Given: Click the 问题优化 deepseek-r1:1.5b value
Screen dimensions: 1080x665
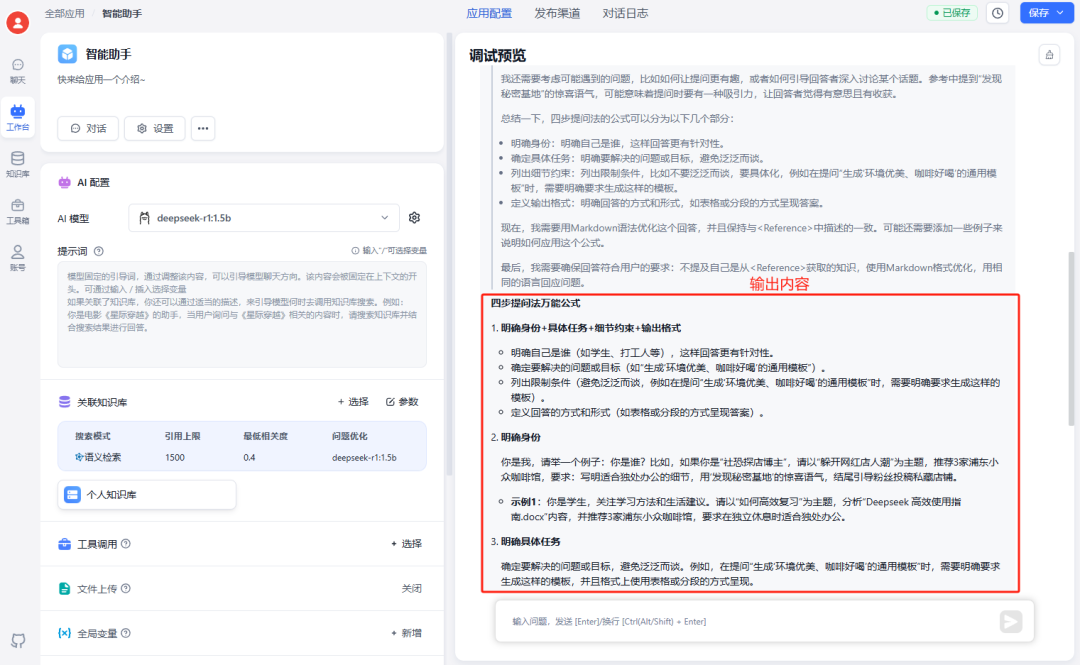Looking at the screenshot, I should coord(364,458).
